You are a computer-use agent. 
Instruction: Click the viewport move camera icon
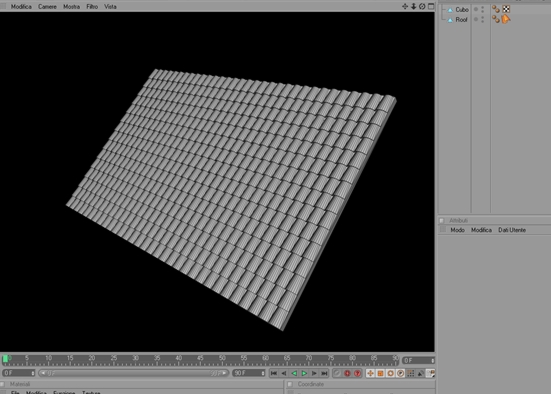[x=405, y=6]
